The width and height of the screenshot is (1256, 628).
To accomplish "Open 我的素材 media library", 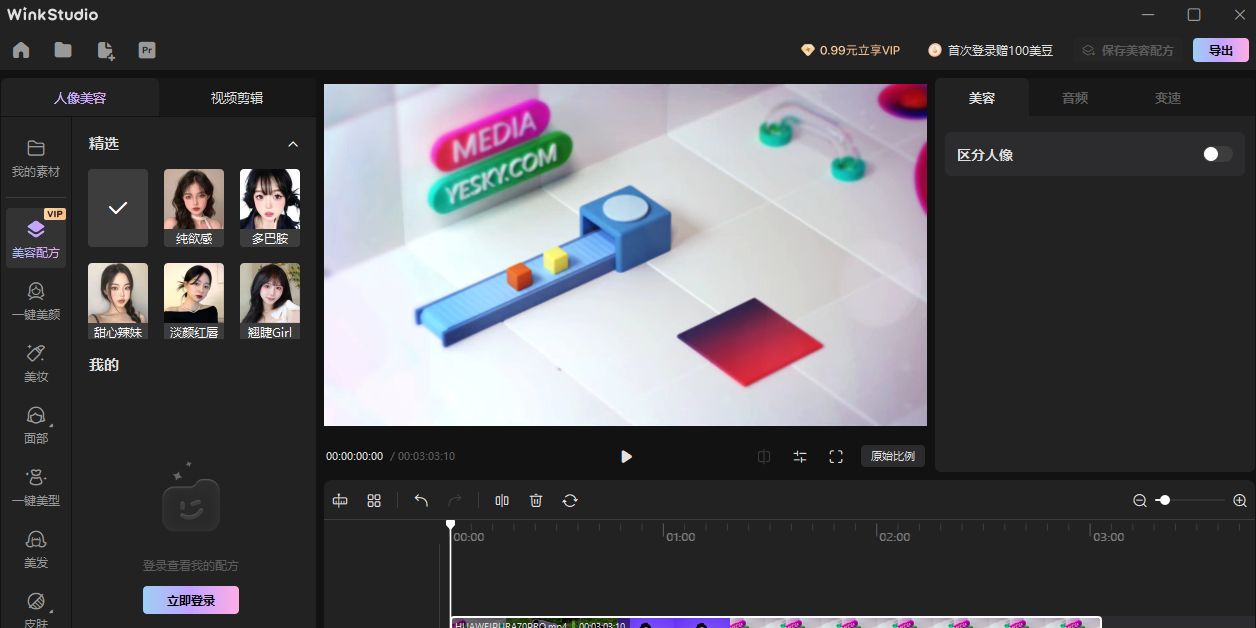I will 36,160.
